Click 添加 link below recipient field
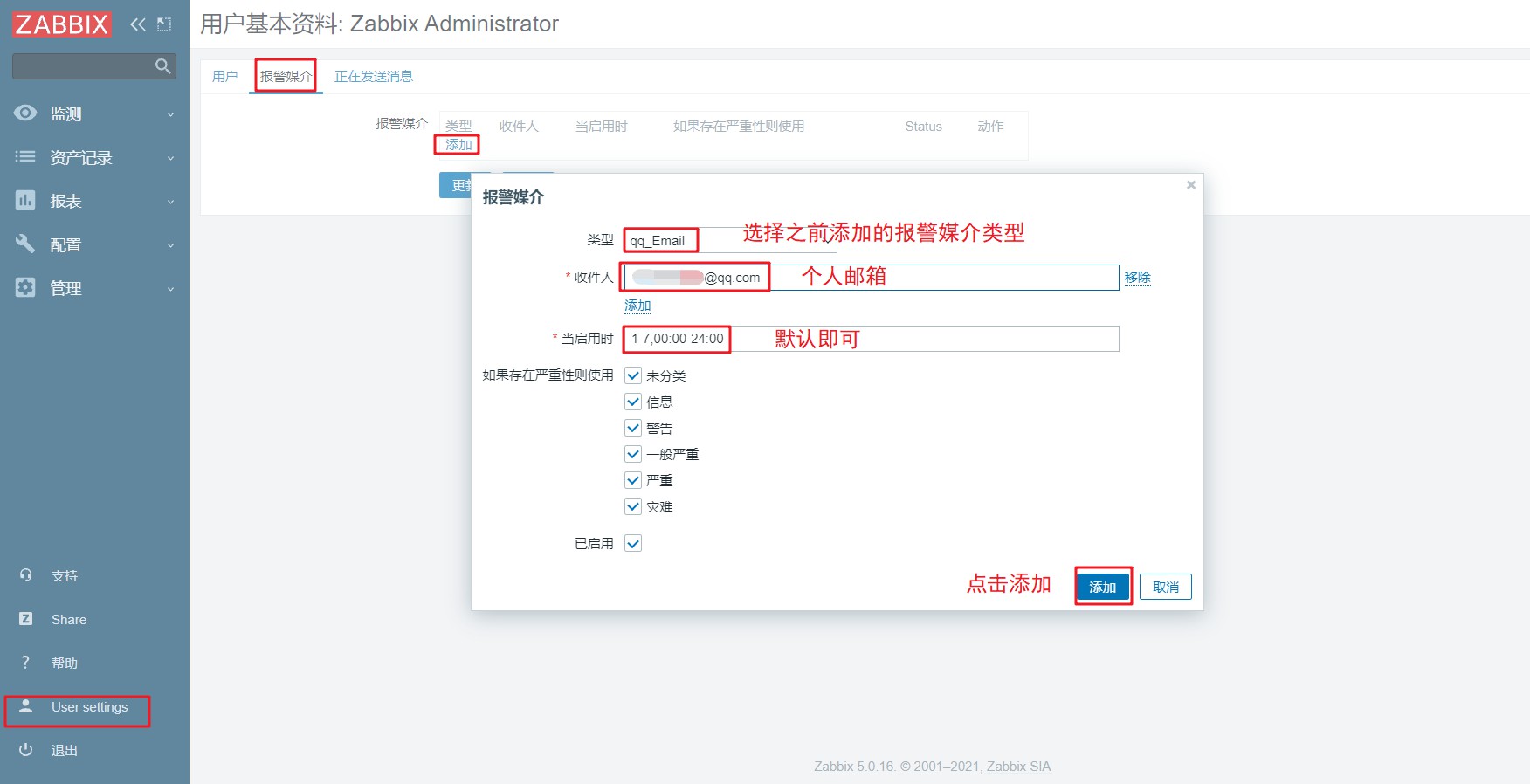This screenshot has height=784, width=1530. (x=637, y=306)
